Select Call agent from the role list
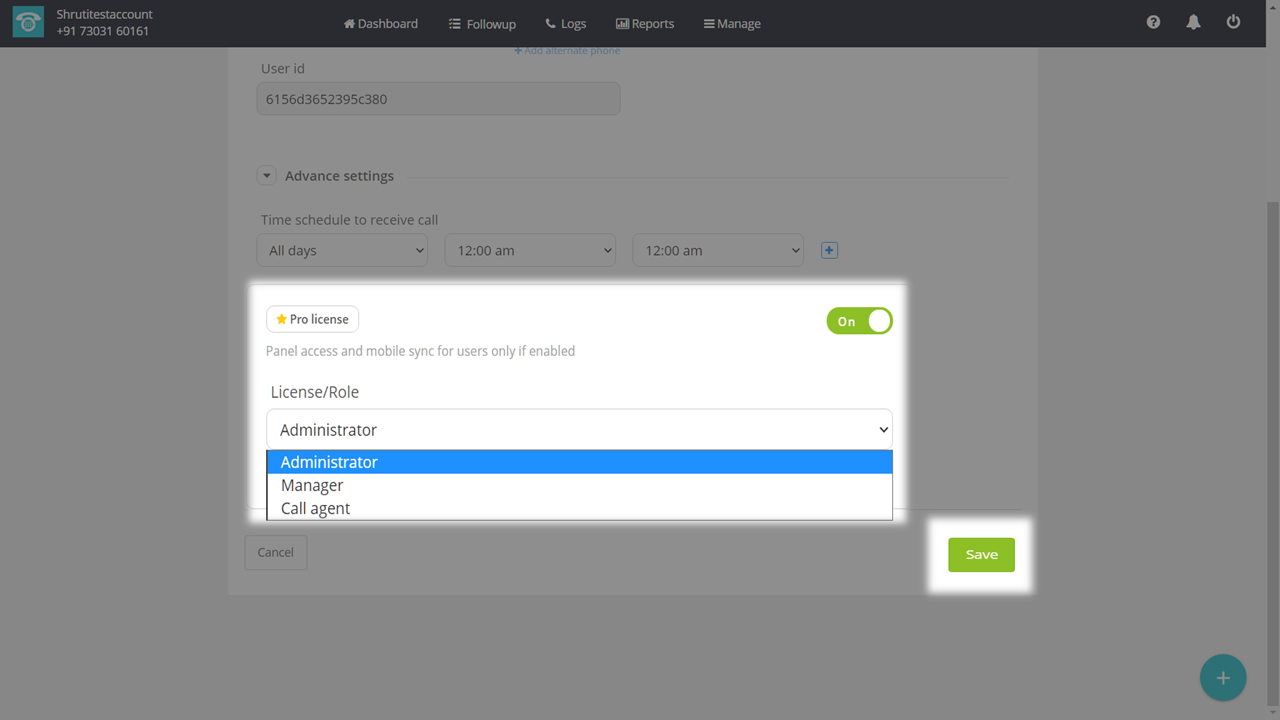This screenshot has width=1280, height=720. pos(315,508)
